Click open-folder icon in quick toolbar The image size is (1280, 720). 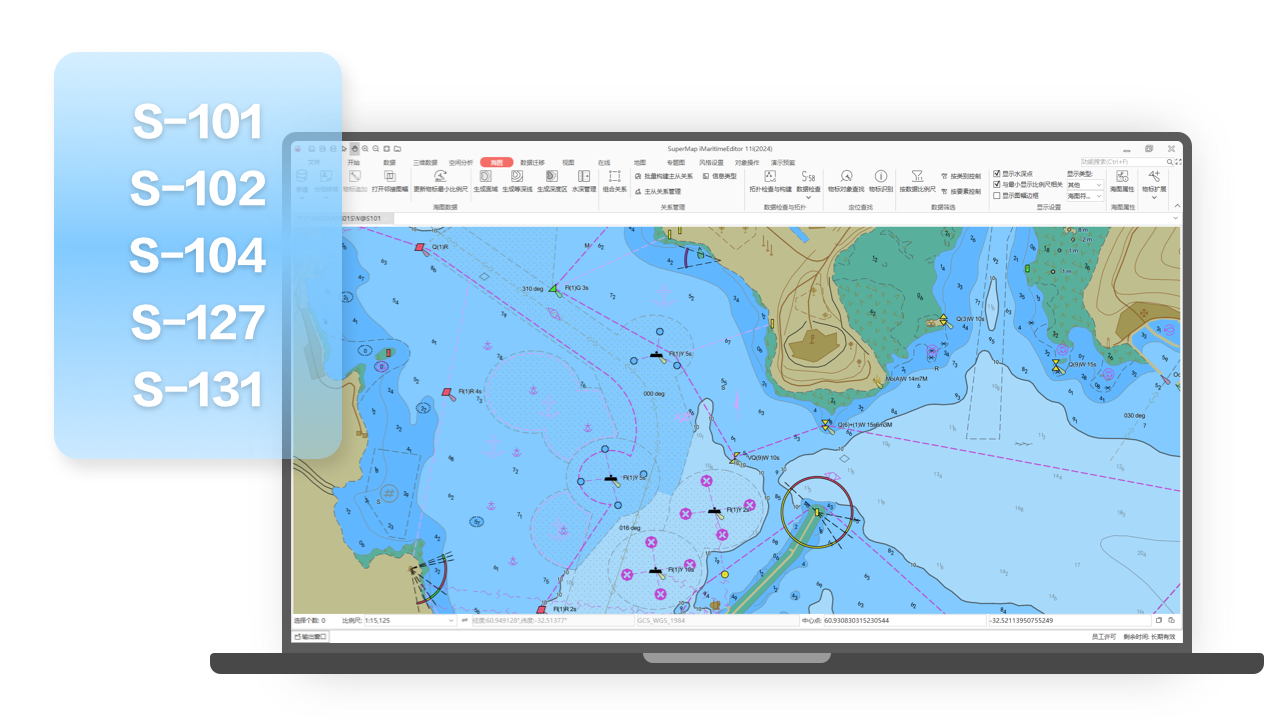(x=397, y=148)
